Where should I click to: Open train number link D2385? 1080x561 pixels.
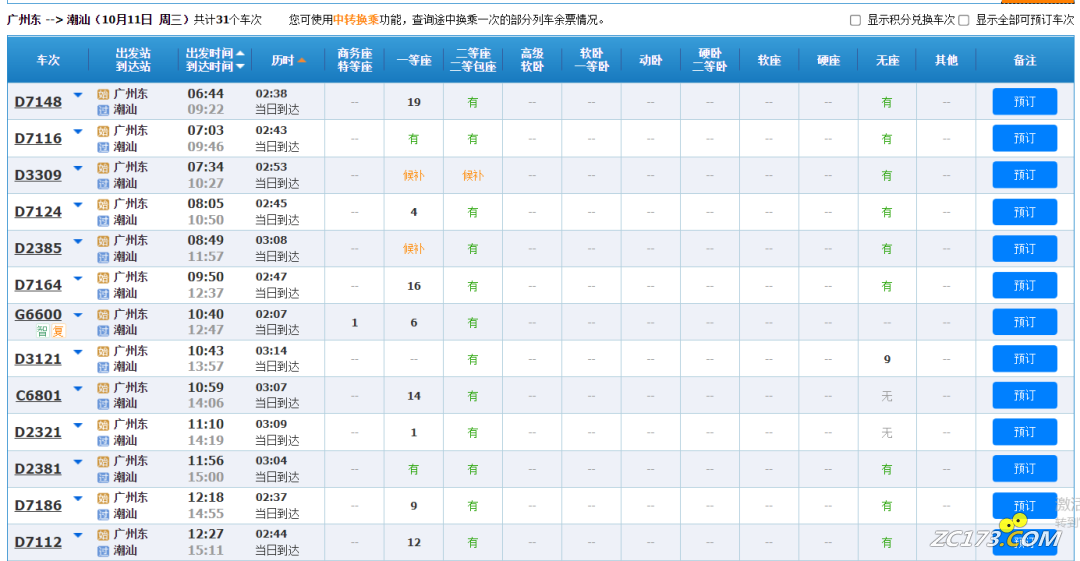tap(39, 248)
